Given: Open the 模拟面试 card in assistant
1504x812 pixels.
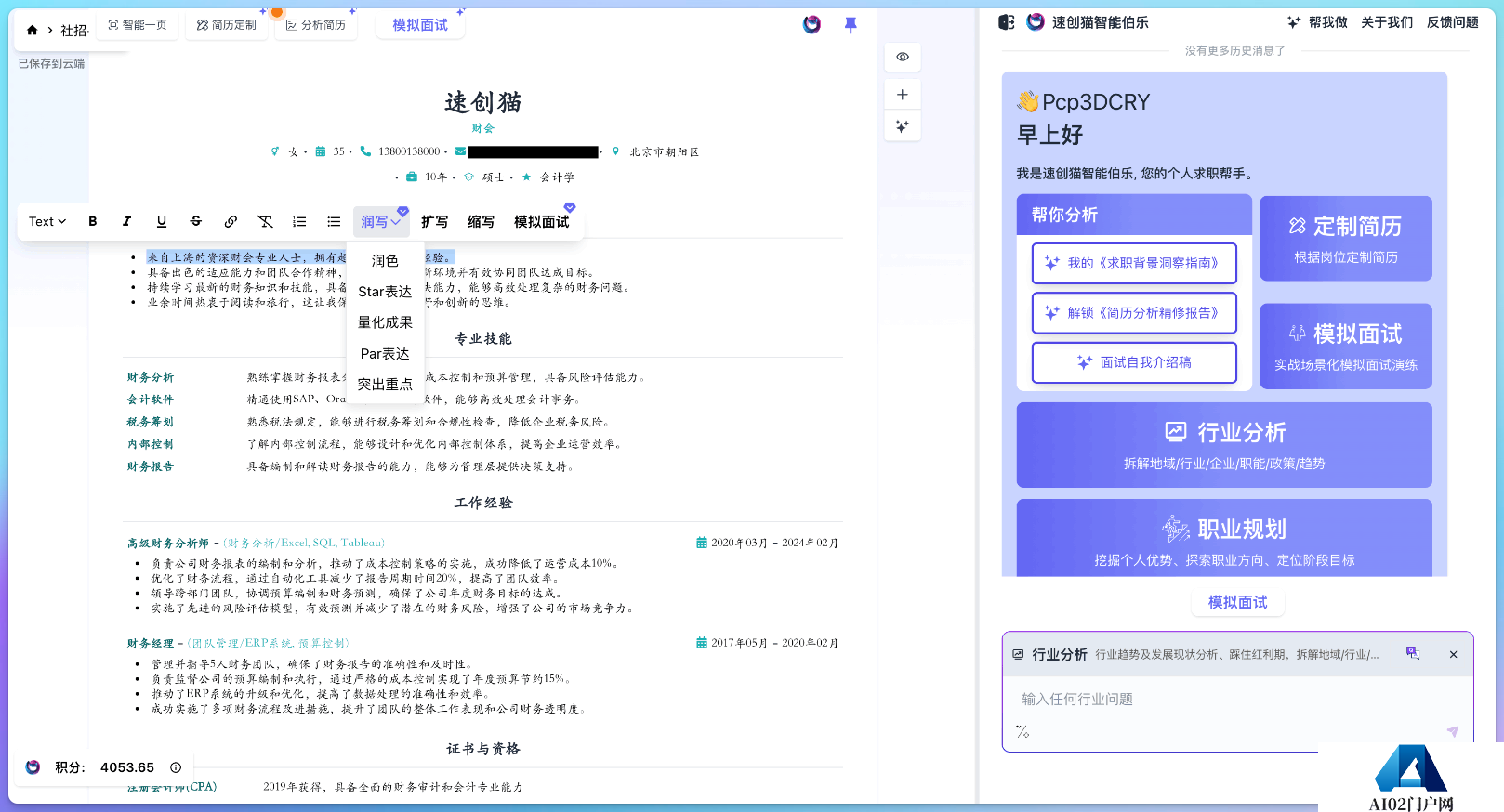Looking at the screenshot, I should (x=1346, y=347).
